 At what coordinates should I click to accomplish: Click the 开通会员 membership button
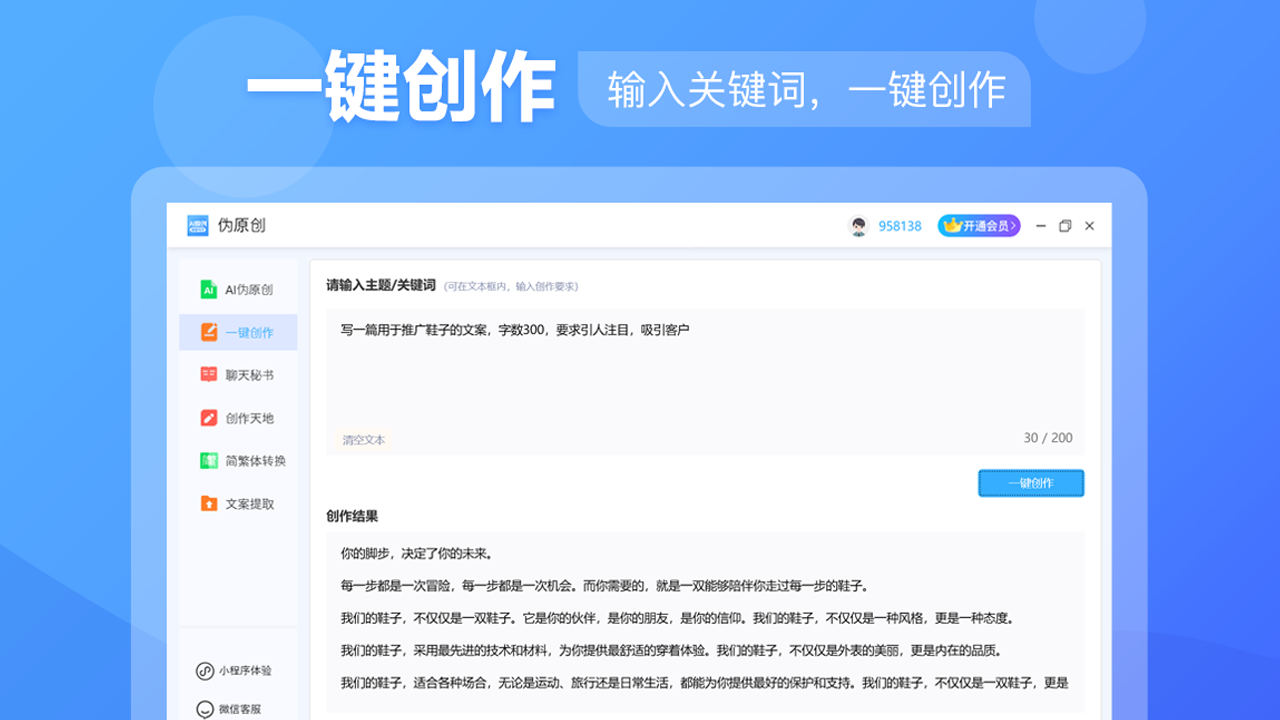click(978, 226)
